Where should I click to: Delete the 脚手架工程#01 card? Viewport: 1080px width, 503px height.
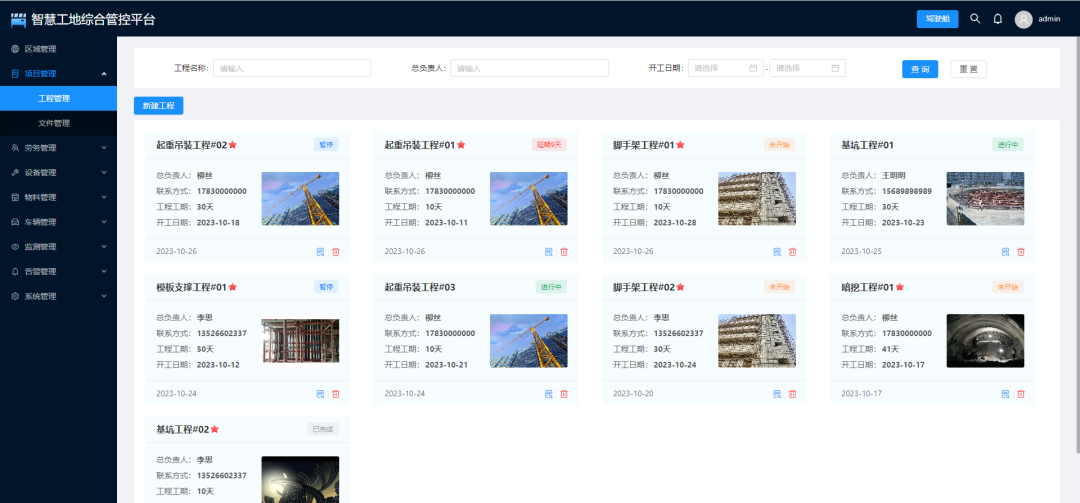tap(793, 252)
